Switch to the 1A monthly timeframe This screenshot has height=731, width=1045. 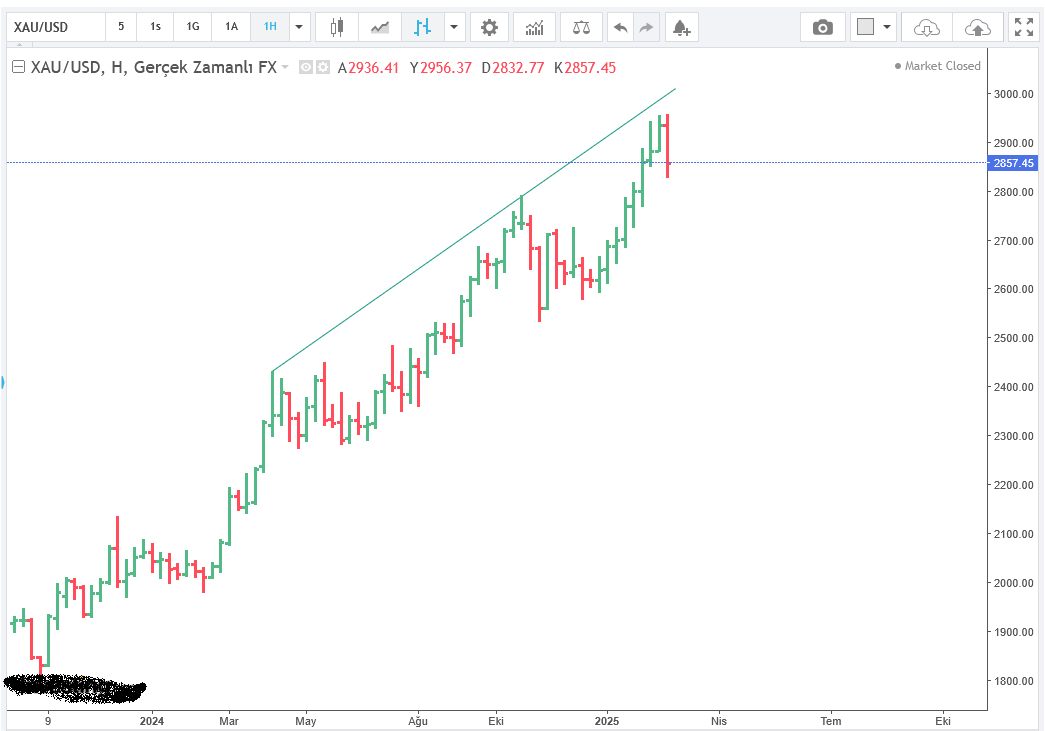click(x=231, y=27)
